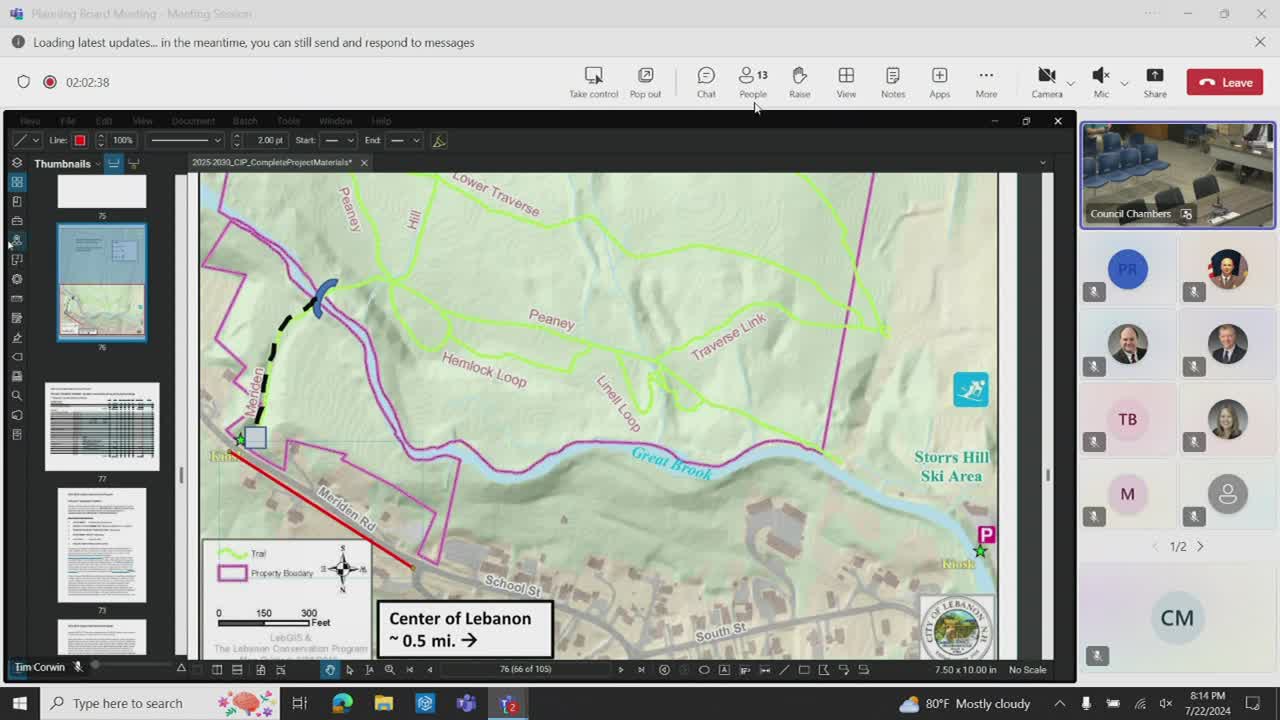This screenshot has height=720, width=1280.
Task: Go to next page of participants
Action: (1200, 546)
